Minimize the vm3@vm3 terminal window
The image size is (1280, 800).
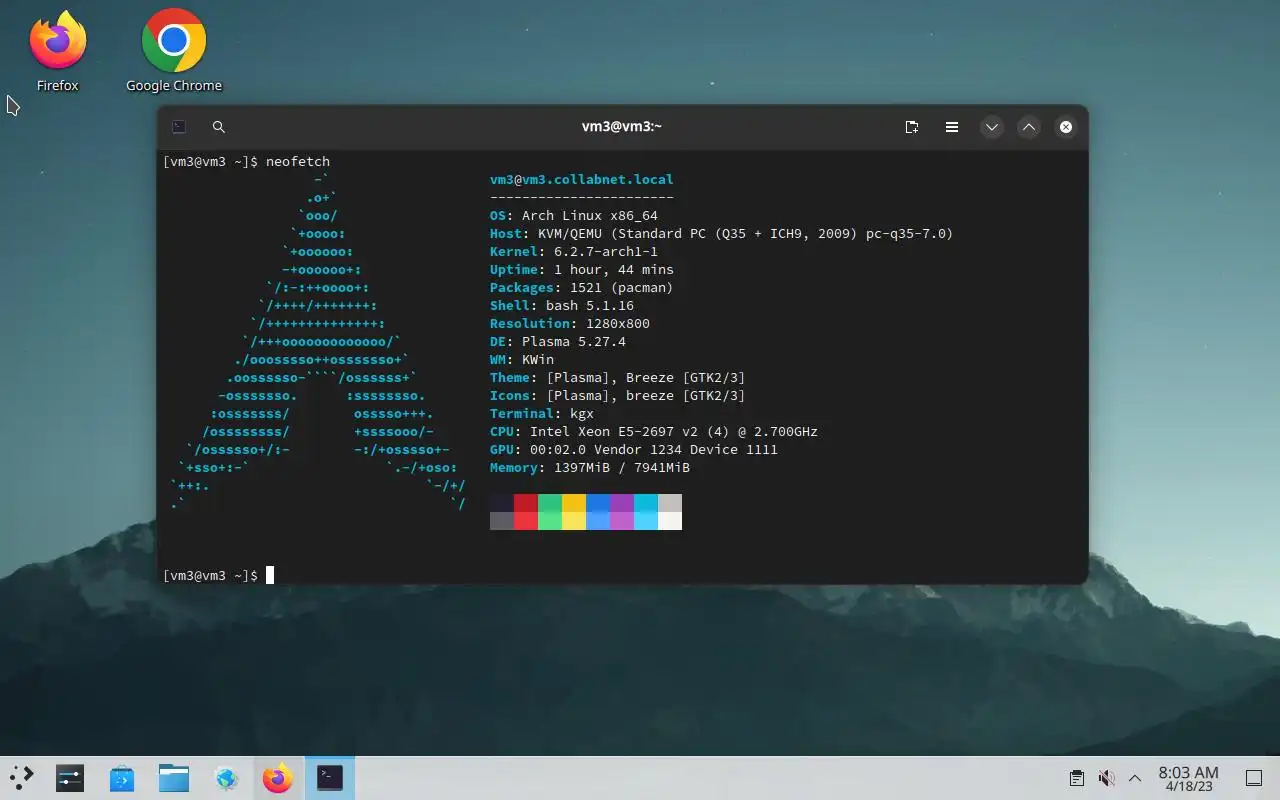coord(991,127)
